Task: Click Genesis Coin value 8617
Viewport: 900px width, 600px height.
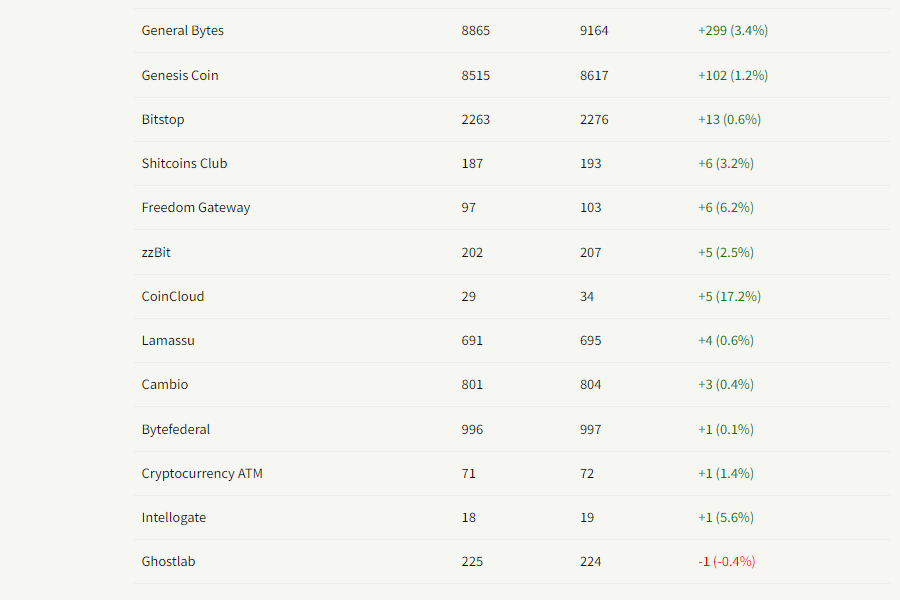Action: (x=594, y=75)
